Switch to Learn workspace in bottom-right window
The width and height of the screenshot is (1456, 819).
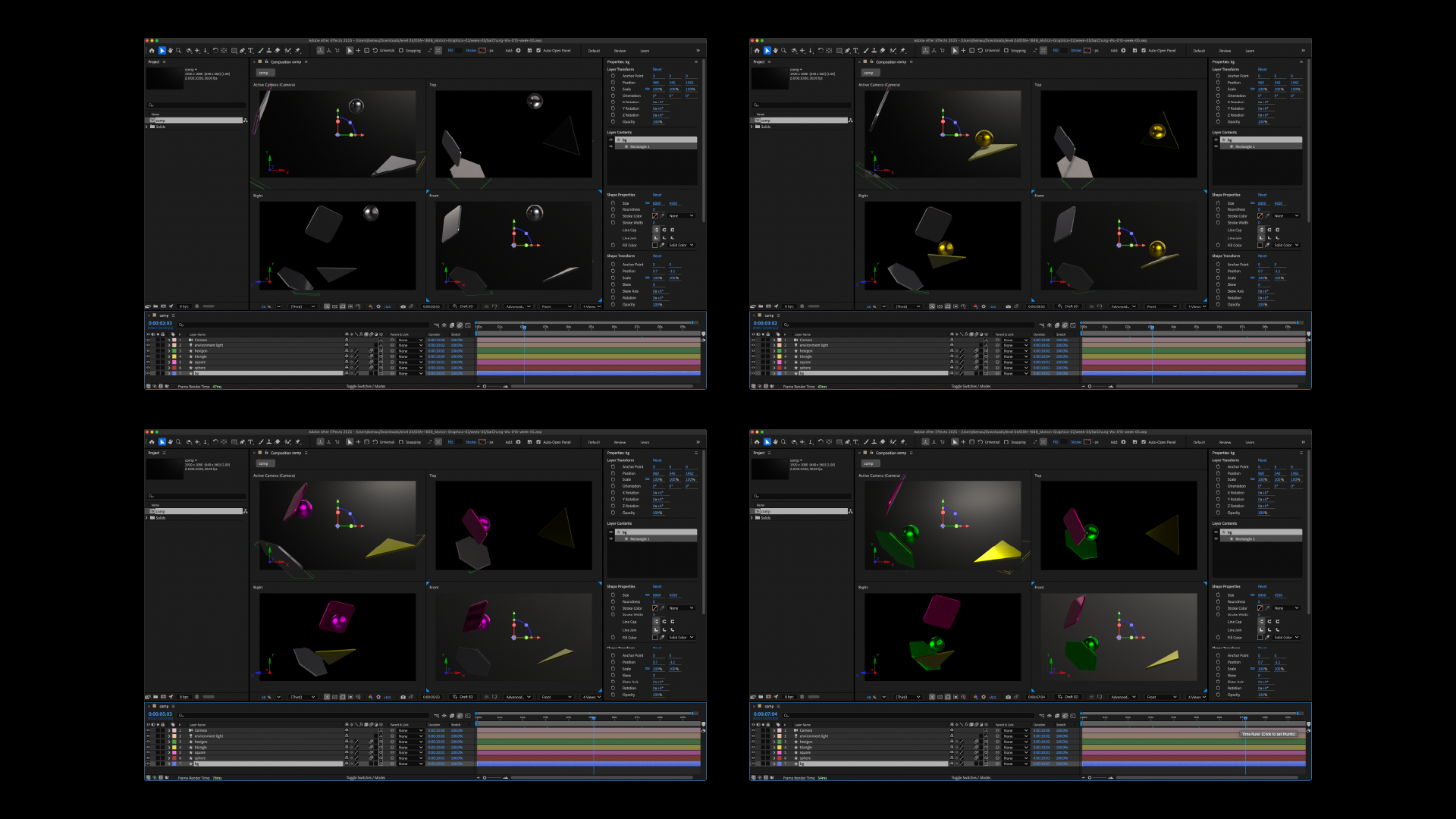[x=1250, y=442]
